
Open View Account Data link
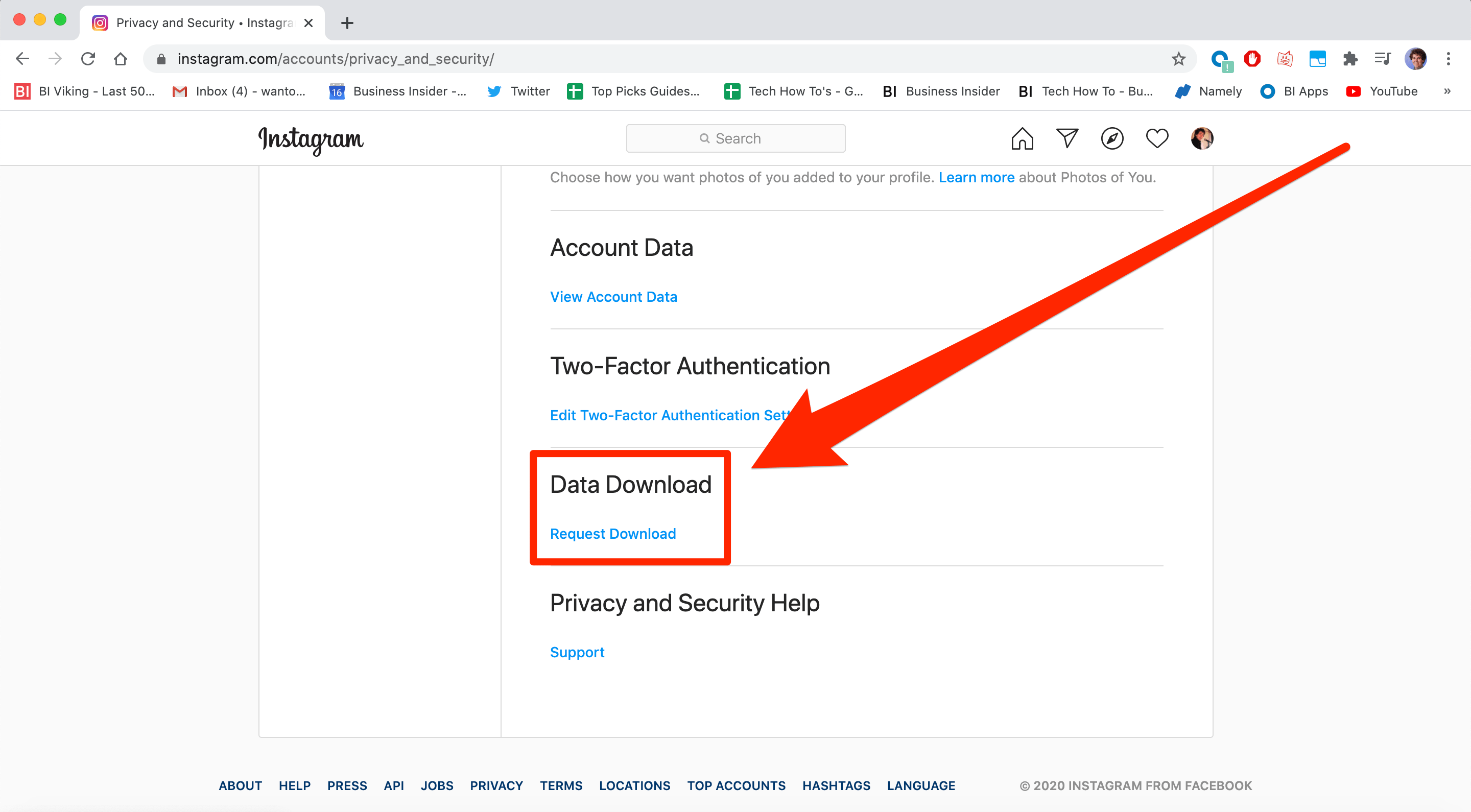pos(613,297)
